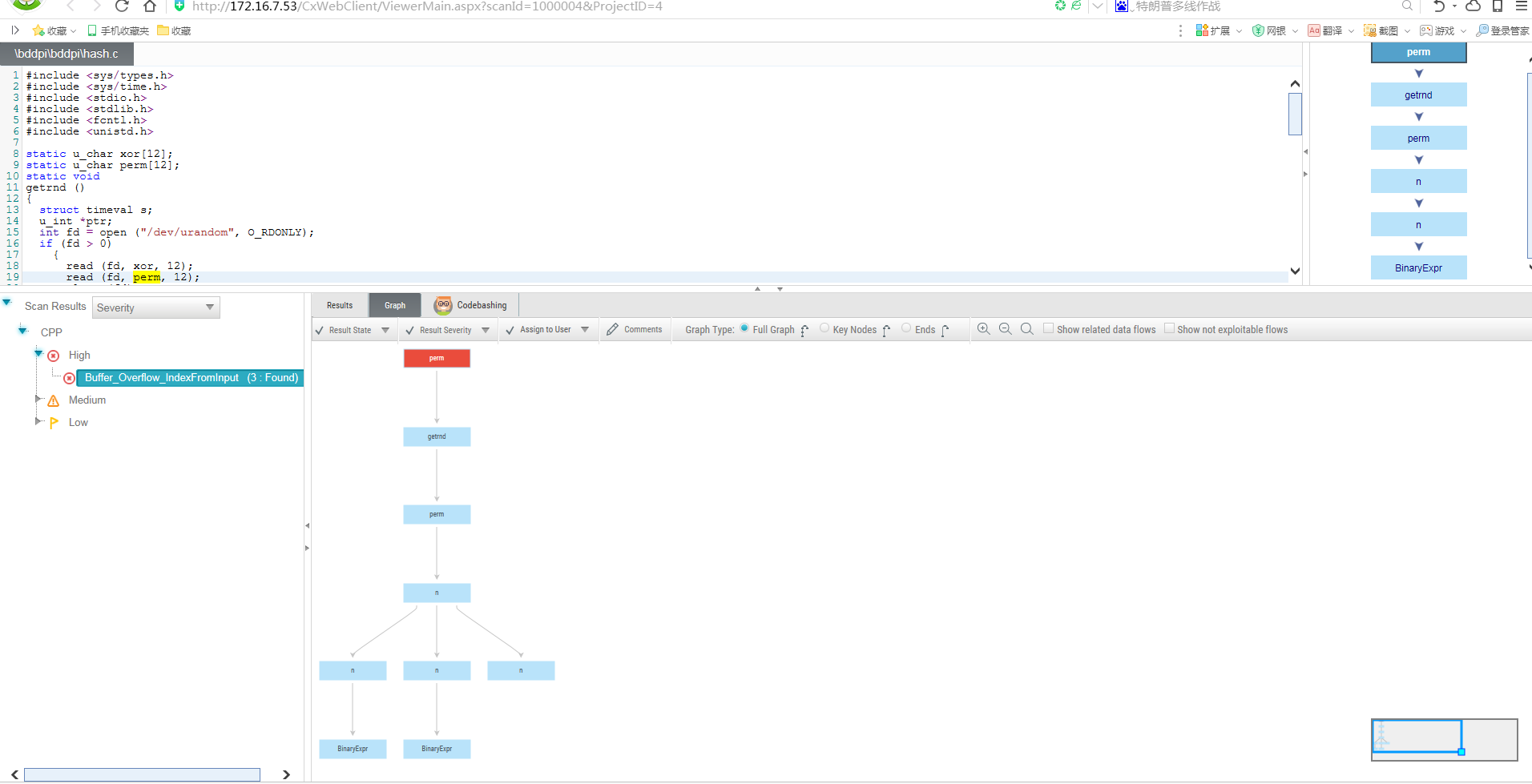
Task: Switch to the Graph tab
Action: (395, 305)
